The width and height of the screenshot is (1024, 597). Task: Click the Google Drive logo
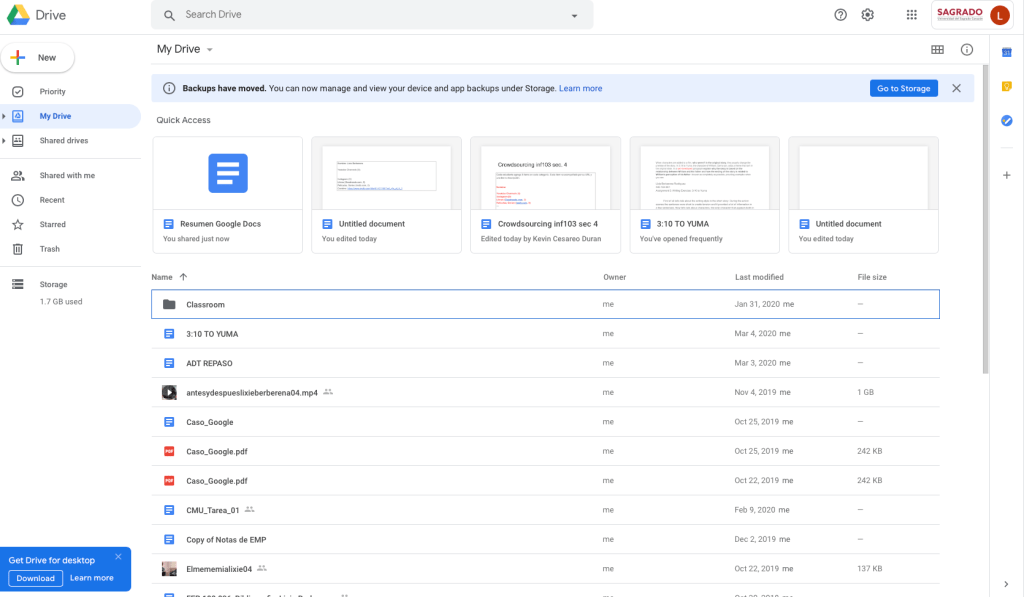tap(18, 14)
